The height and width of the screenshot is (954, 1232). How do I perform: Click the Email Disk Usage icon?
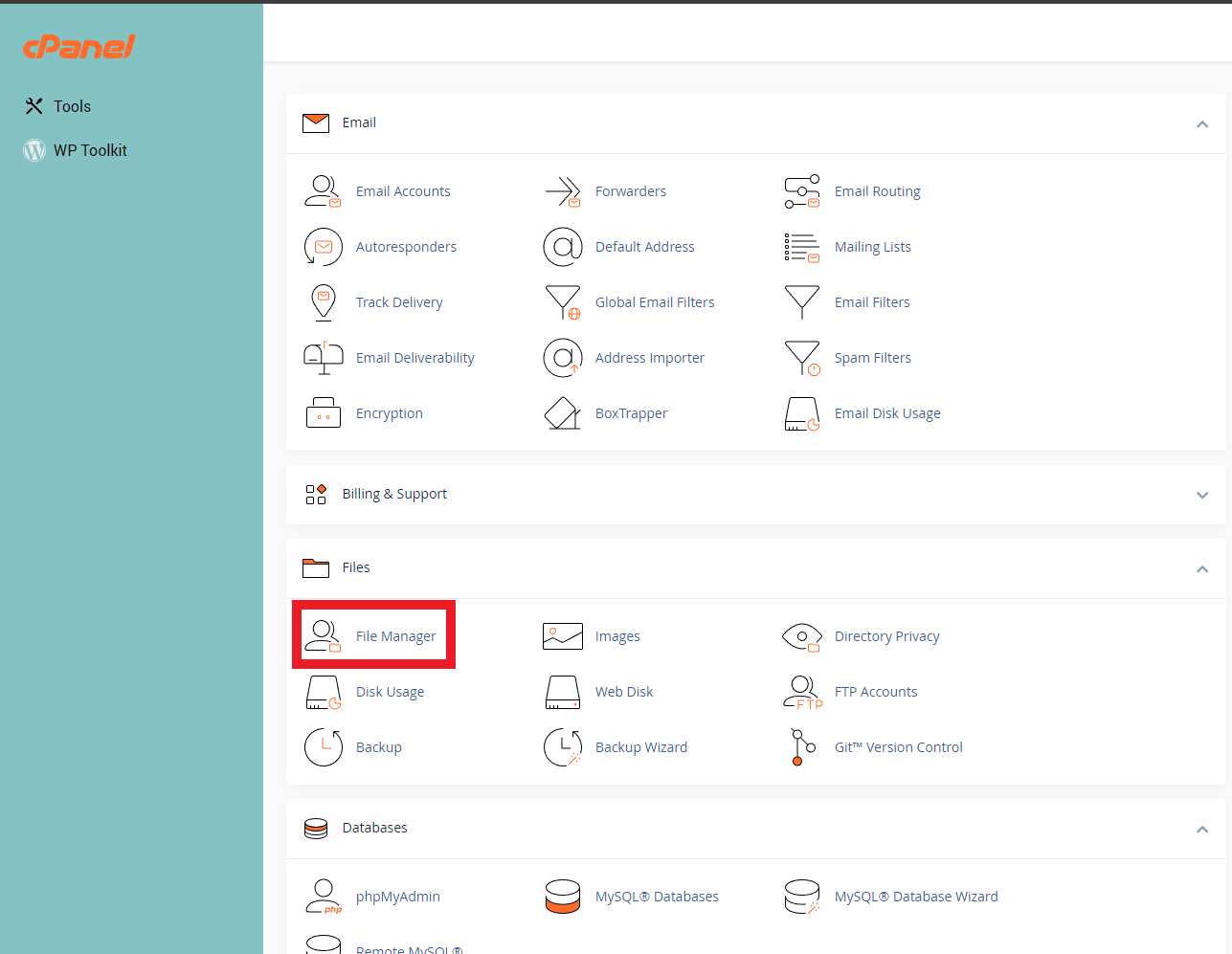click(802, 414)
